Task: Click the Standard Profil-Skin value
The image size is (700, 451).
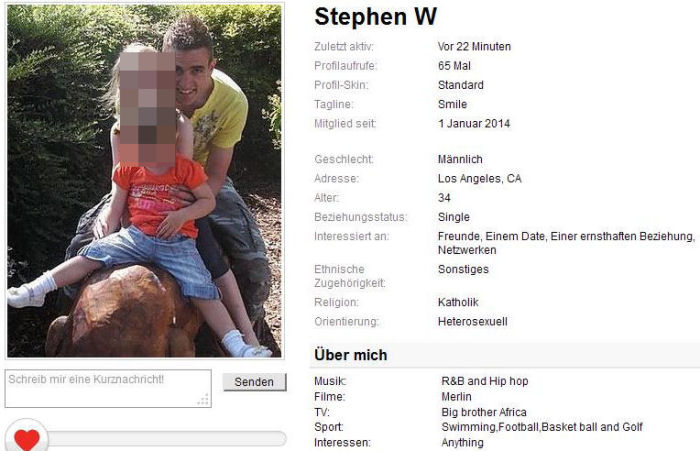Action: (461, 85)
